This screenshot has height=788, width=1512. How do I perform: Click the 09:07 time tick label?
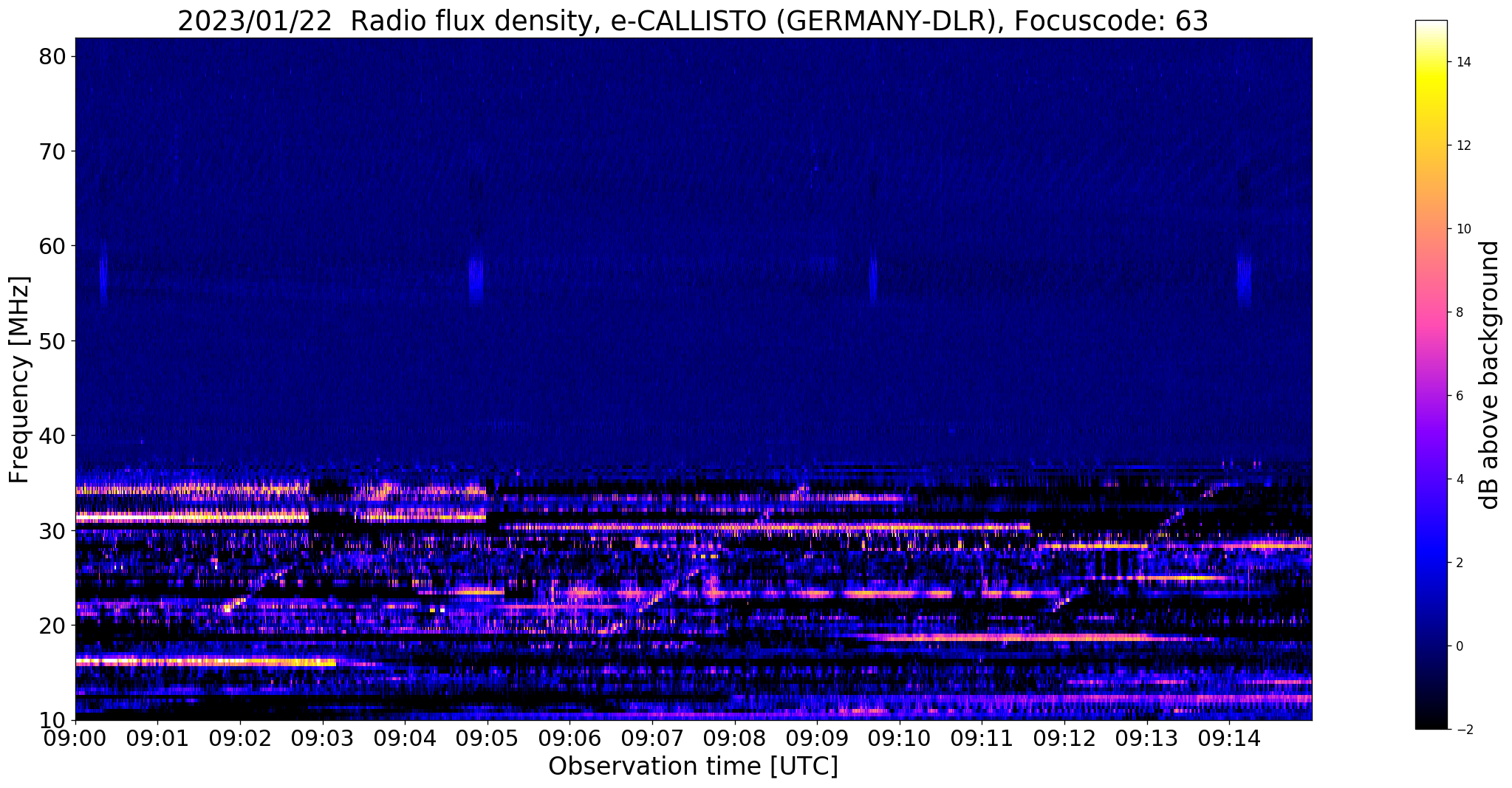[652, 738]
